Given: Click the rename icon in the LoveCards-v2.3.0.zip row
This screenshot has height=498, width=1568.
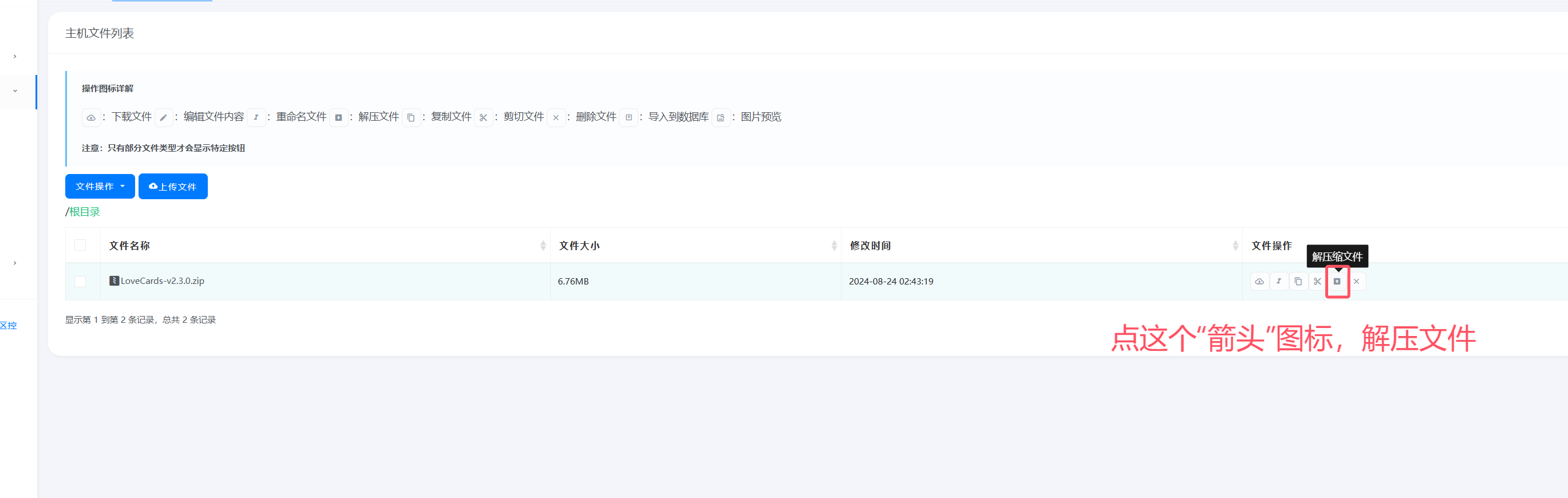Looking at the screenshot, I should click(1278, 281).
